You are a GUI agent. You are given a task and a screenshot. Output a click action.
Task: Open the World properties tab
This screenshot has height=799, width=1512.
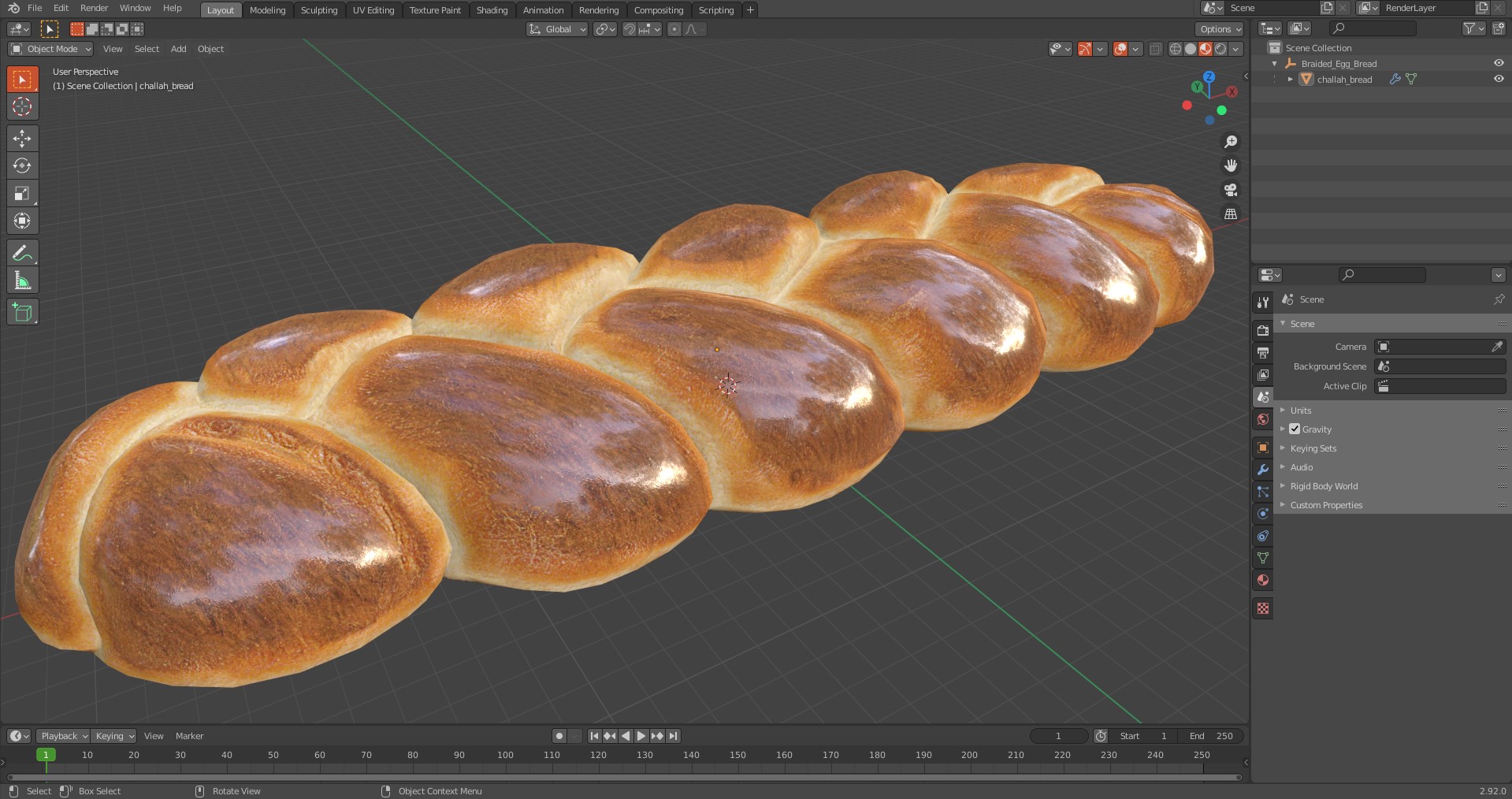[1263, 419]
